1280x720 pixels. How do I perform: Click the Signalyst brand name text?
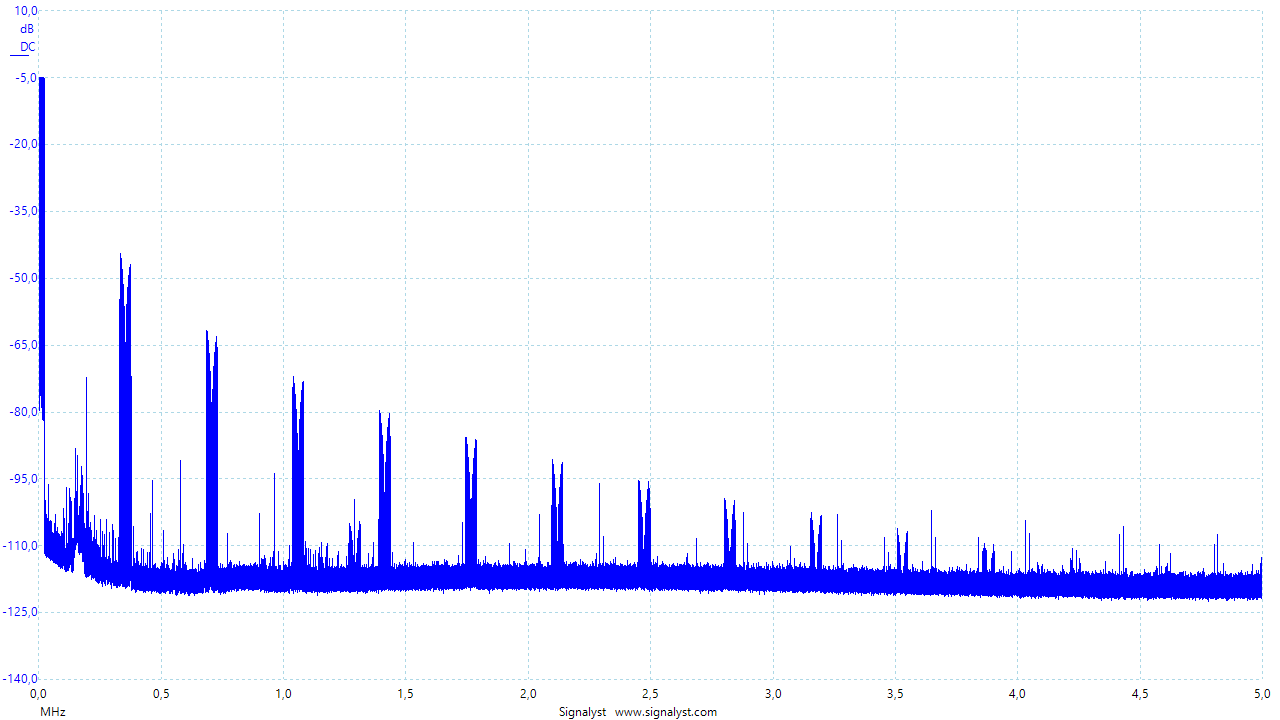click(x=582, y=712)
